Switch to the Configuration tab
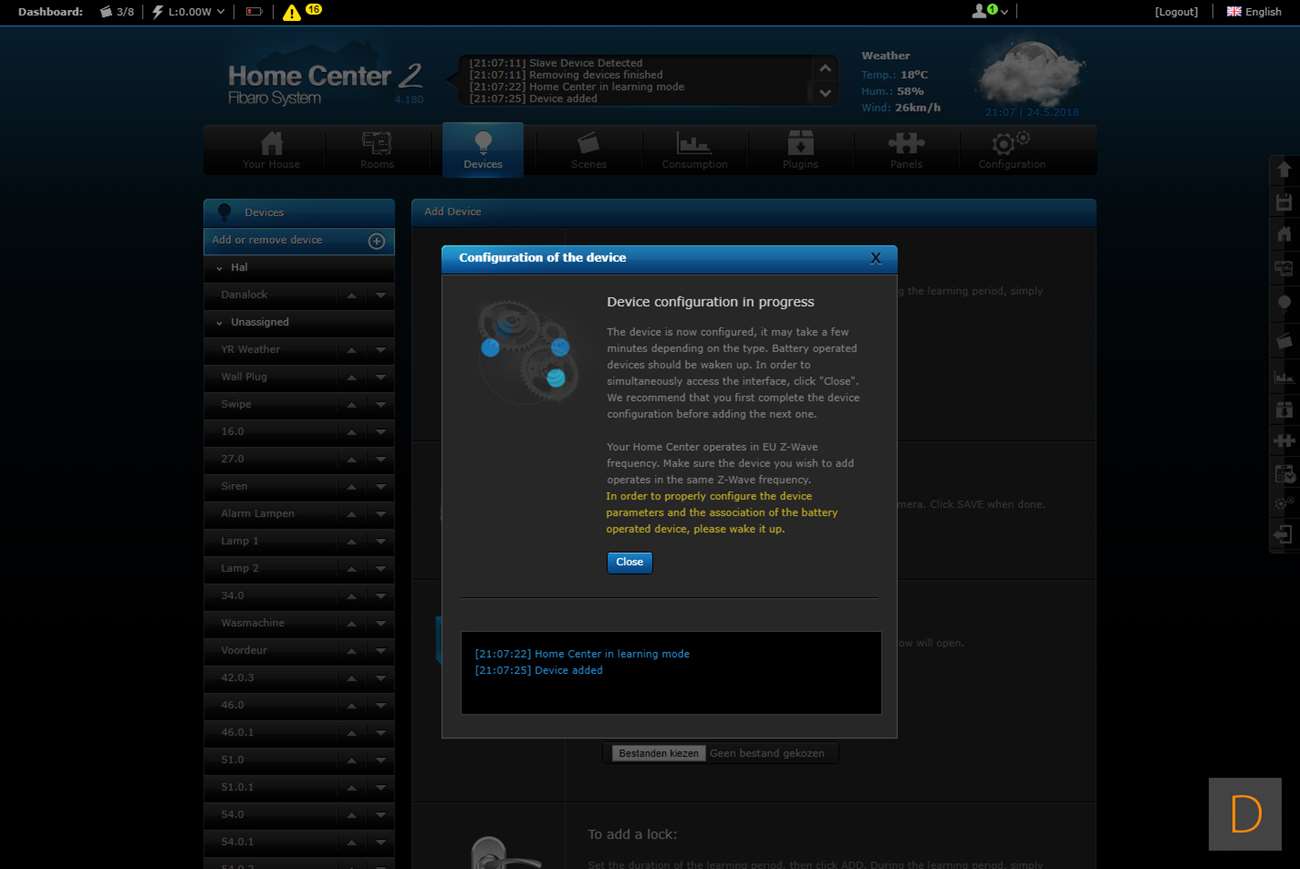Screen dimensions: 1300x869 1011,150
